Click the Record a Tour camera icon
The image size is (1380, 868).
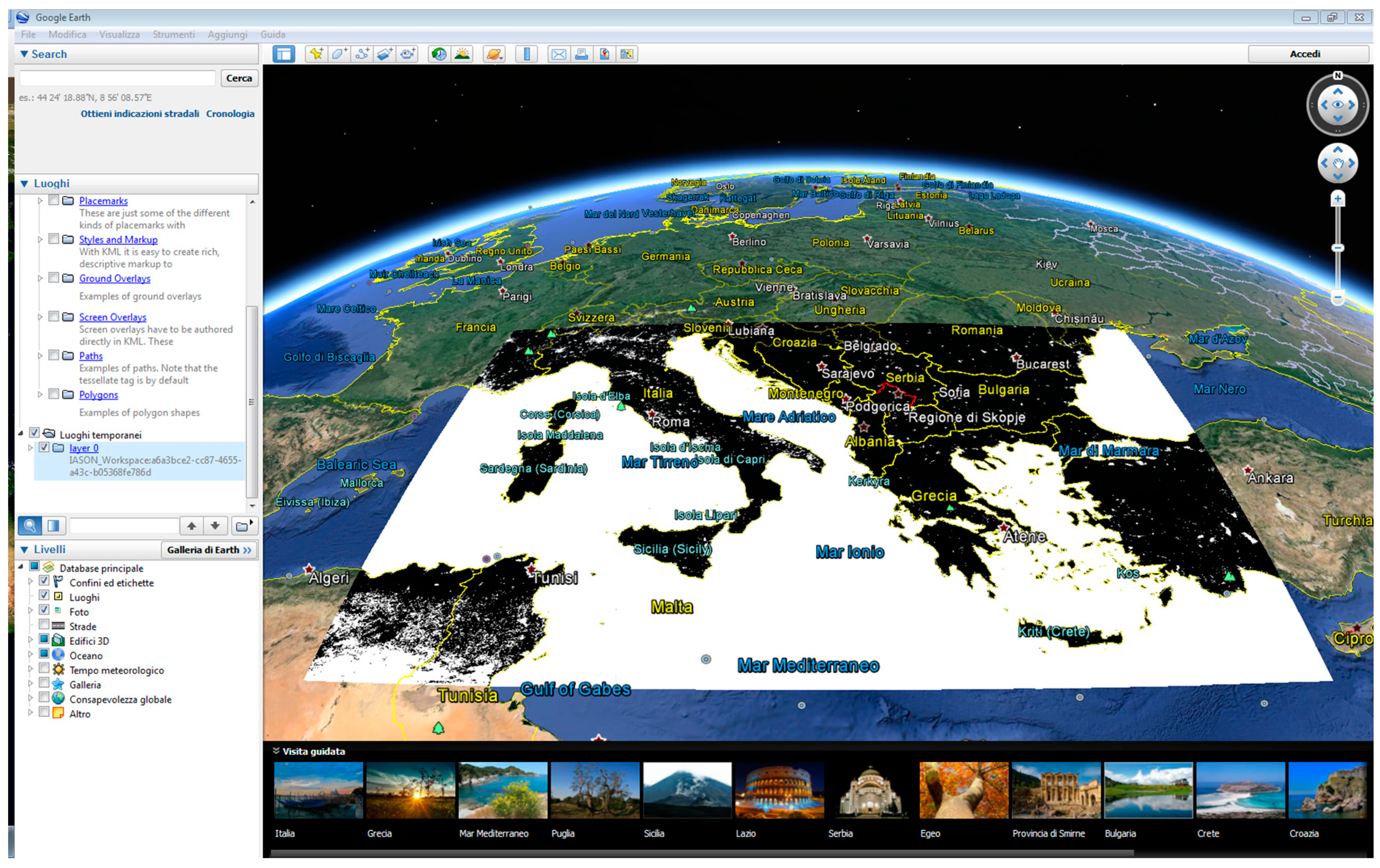click(x=408, y=54)
